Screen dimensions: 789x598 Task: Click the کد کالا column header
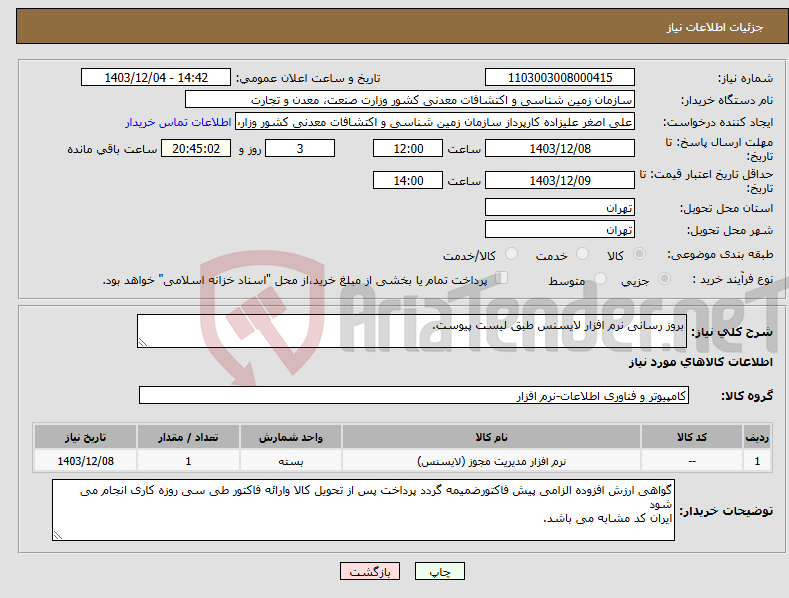[692, 437]
